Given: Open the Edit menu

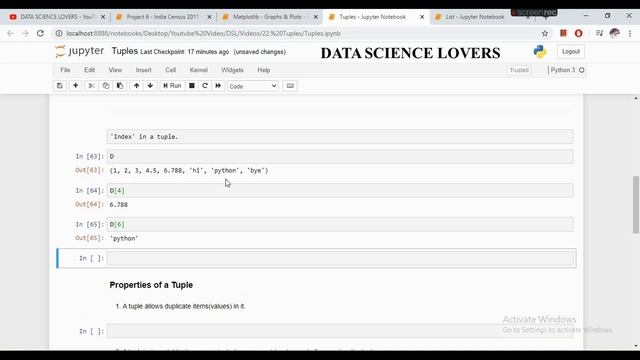Looking at the screenshot, I should [x=89, y=70].
